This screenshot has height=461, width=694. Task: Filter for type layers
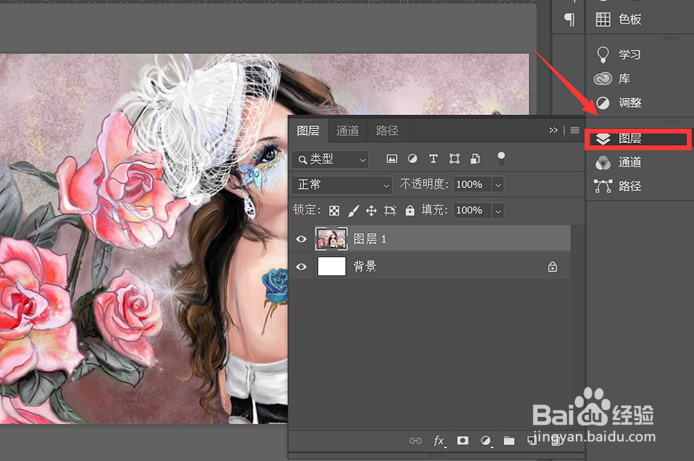point(433,159)
